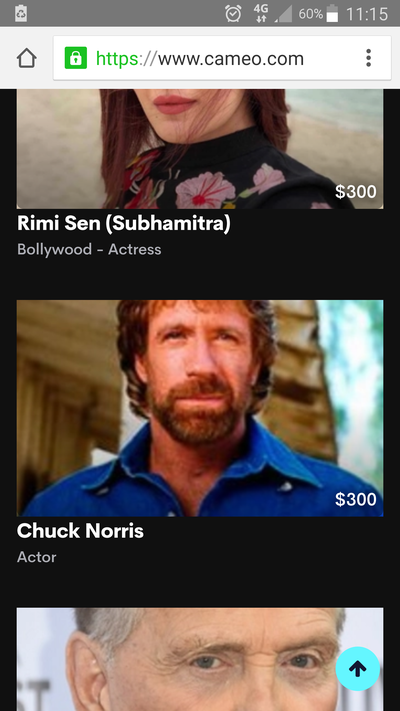This screenshot has height=711, width=400.
Task: Tap the 11:15 clock in status bar
Action: click(x=367, y=14)
